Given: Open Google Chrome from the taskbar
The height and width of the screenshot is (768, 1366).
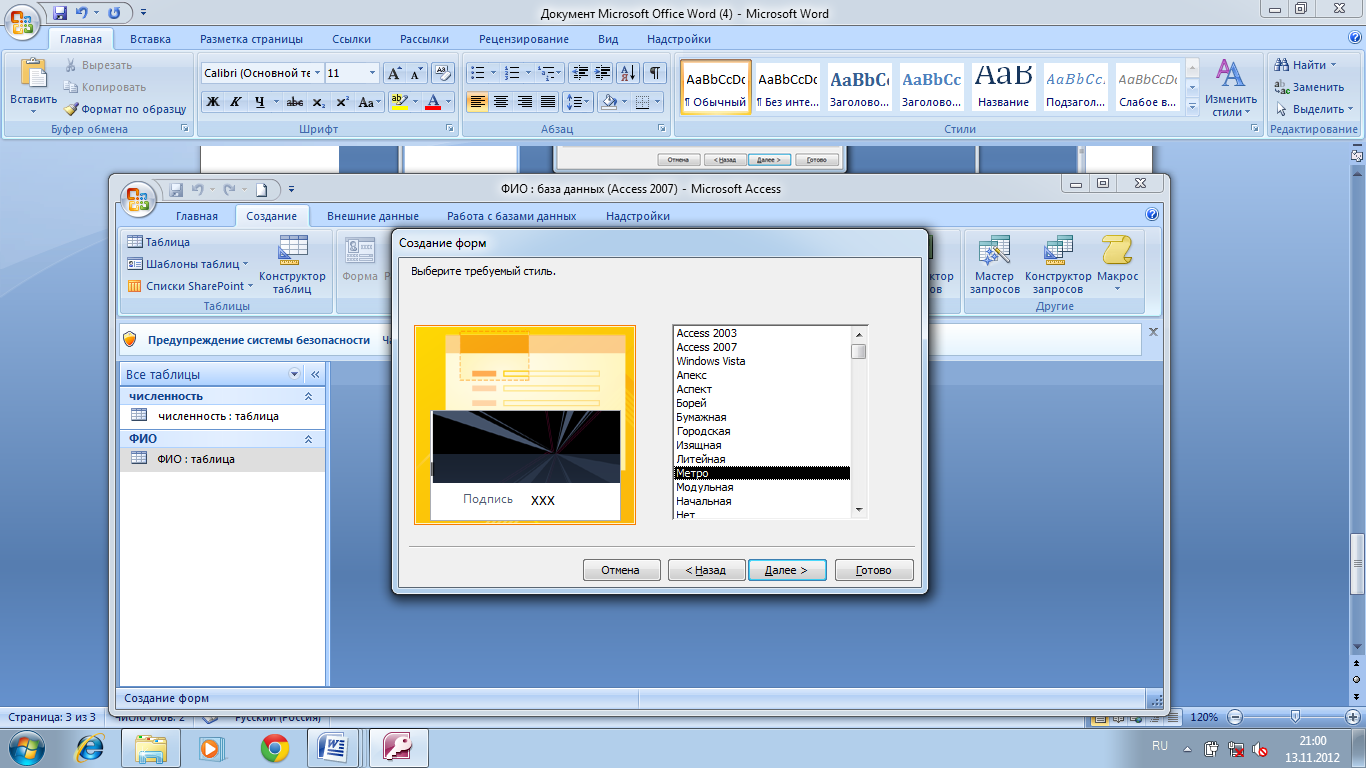Looking at the screenshot, I should (x=275, y=747).
